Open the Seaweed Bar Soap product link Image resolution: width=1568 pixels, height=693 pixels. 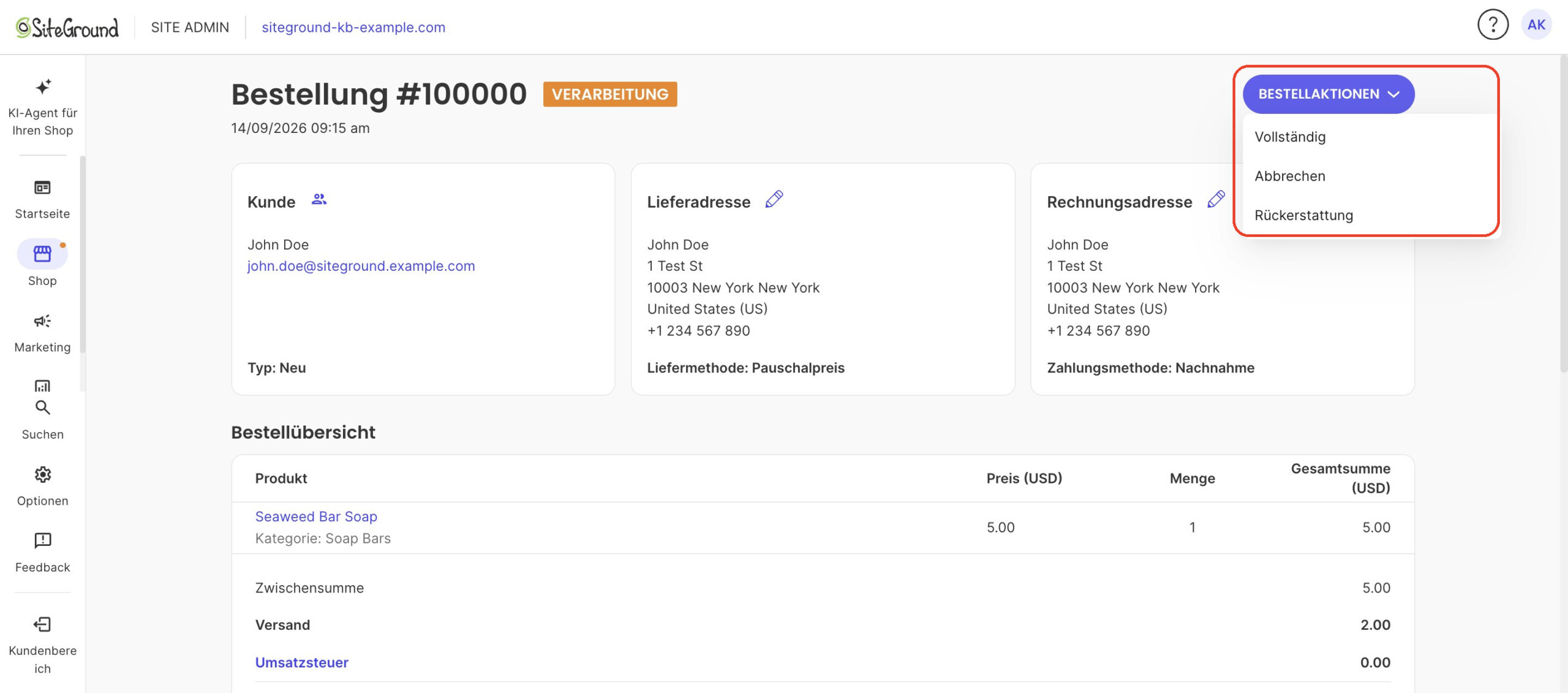(x=316, y=517)
